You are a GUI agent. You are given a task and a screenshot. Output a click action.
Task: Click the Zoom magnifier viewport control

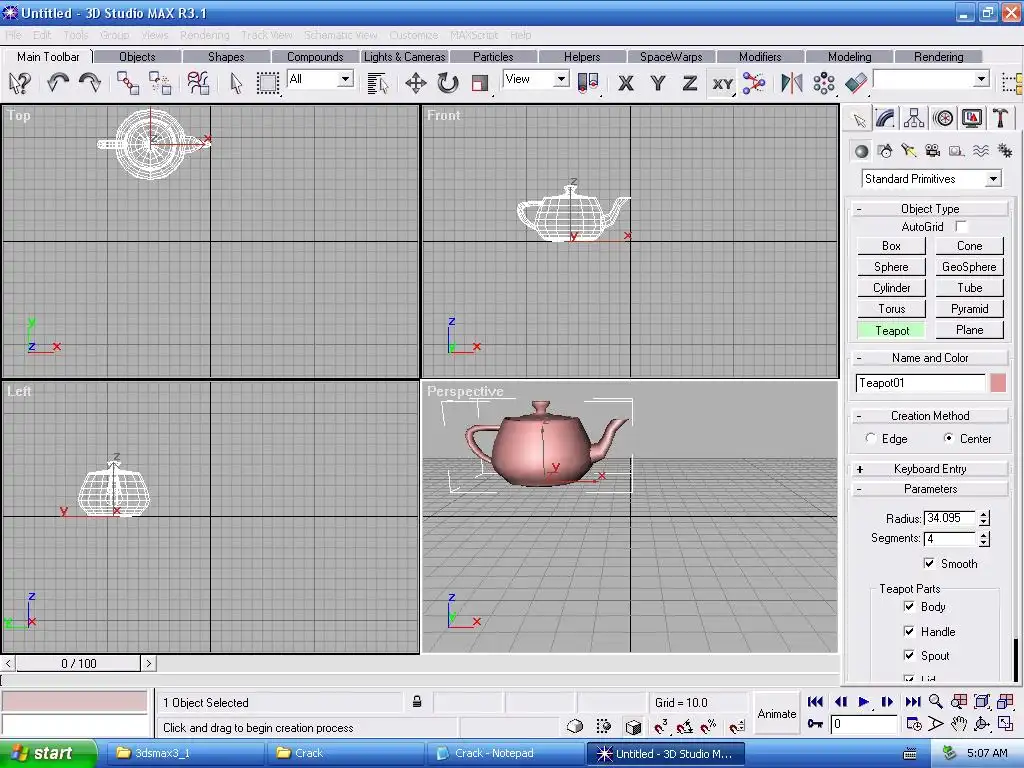pos(935,701)
